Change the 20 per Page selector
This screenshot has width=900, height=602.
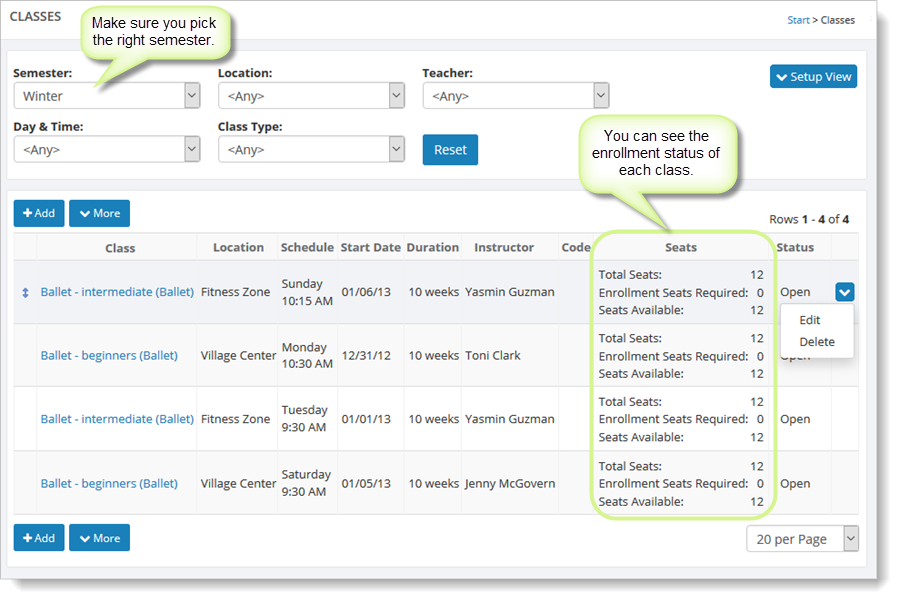(x=802, y=539)
